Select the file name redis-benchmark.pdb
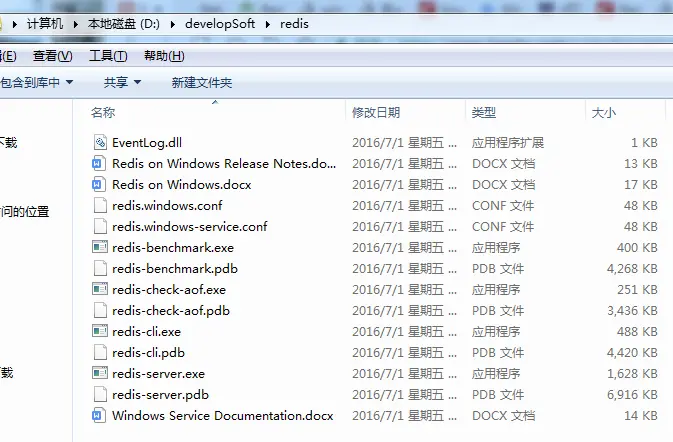The height and width of the screenshot is (442, 673). click(175, 269)
